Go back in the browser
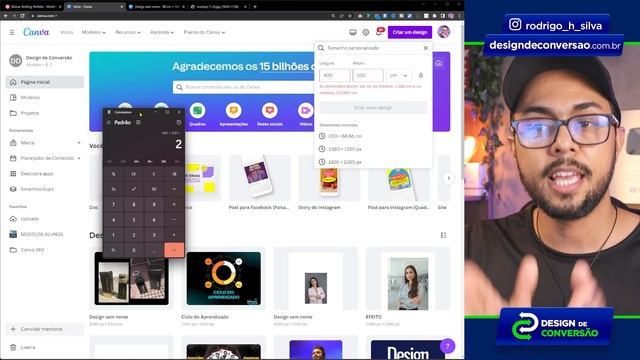 coord(6,16)
